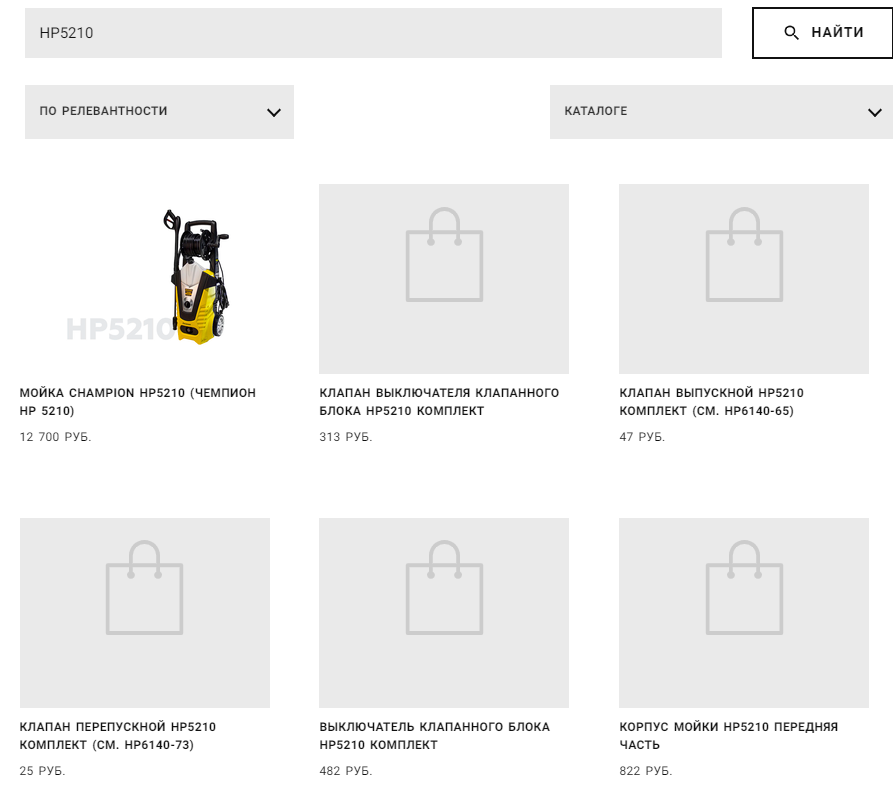Open the КЛАПАН ВЫПУСКНОЙ HP5210 КОМПЛЕКТ link

pyautogui.click(x=711, y=402)
